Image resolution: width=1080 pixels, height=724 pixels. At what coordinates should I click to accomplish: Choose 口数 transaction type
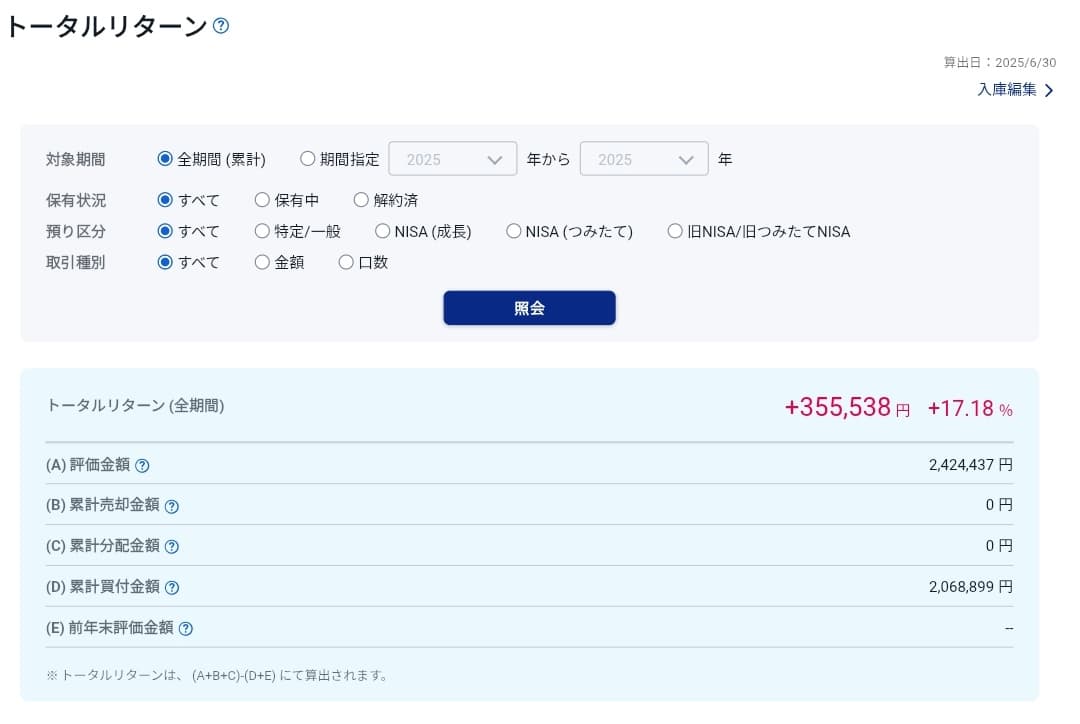pos(346,262)
